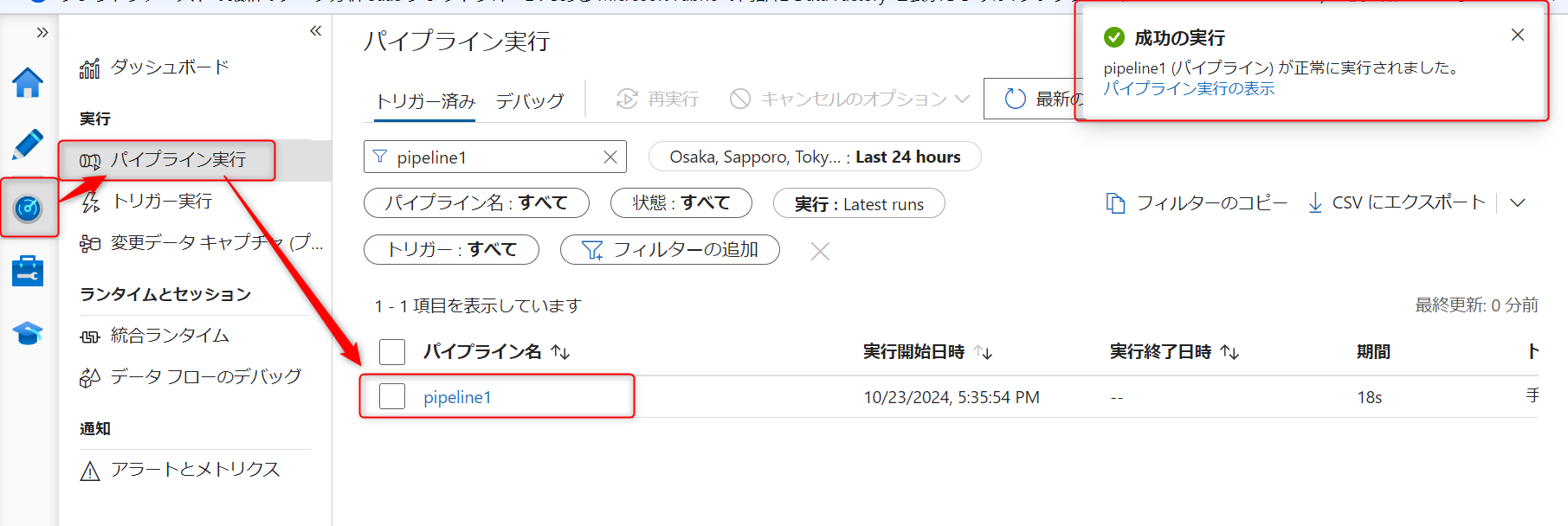Open the 状態 : すべて filter
The width and height of the screenshot is (1568, 526).
pyautogui.click(x=681, y=203)
